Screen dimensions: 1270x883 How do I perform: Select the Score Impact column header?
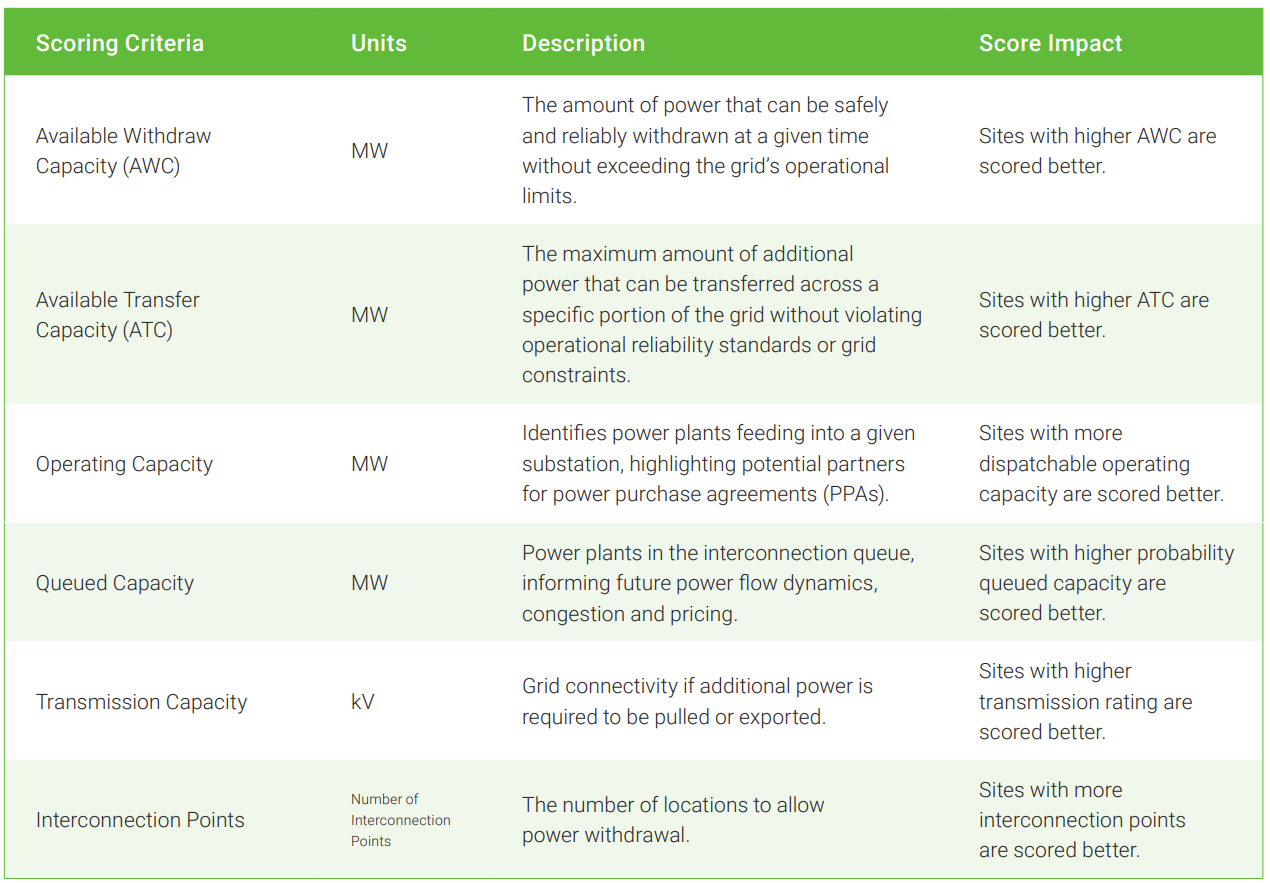1050,44
